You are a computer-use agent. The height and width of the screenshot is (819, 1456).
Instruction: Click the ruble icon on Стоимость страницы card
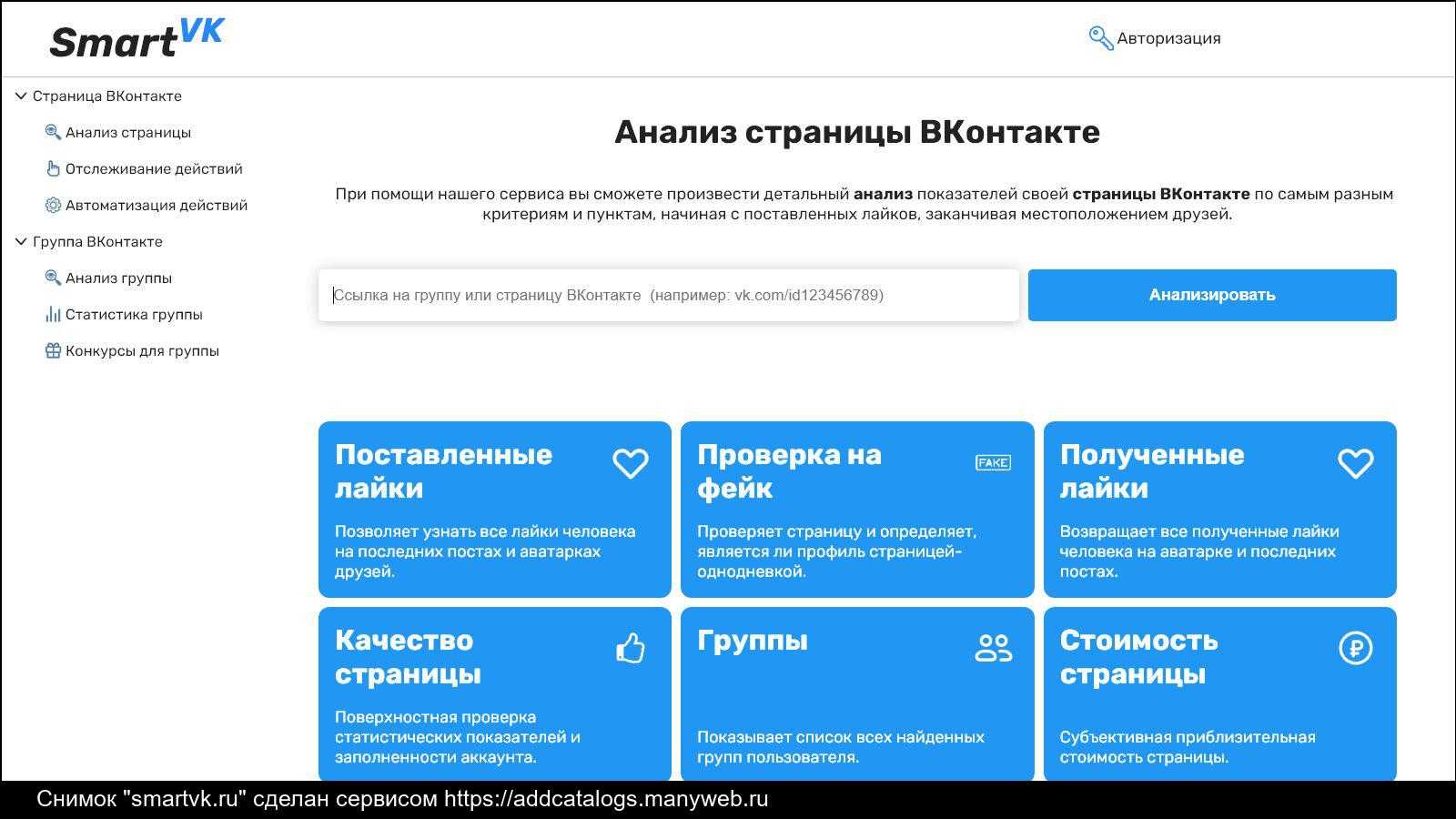(1355, 648)
